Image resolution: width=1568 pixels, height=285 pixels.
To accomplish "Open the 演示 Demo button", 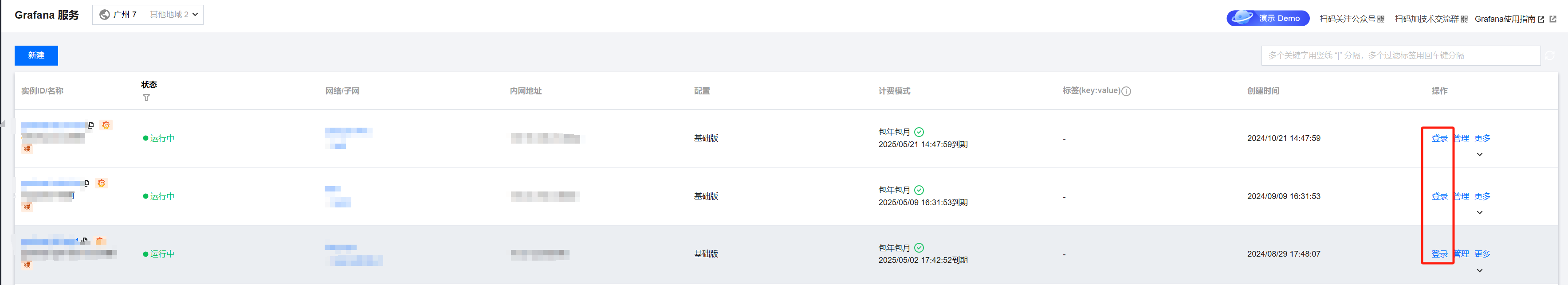I will point(1267,18).
